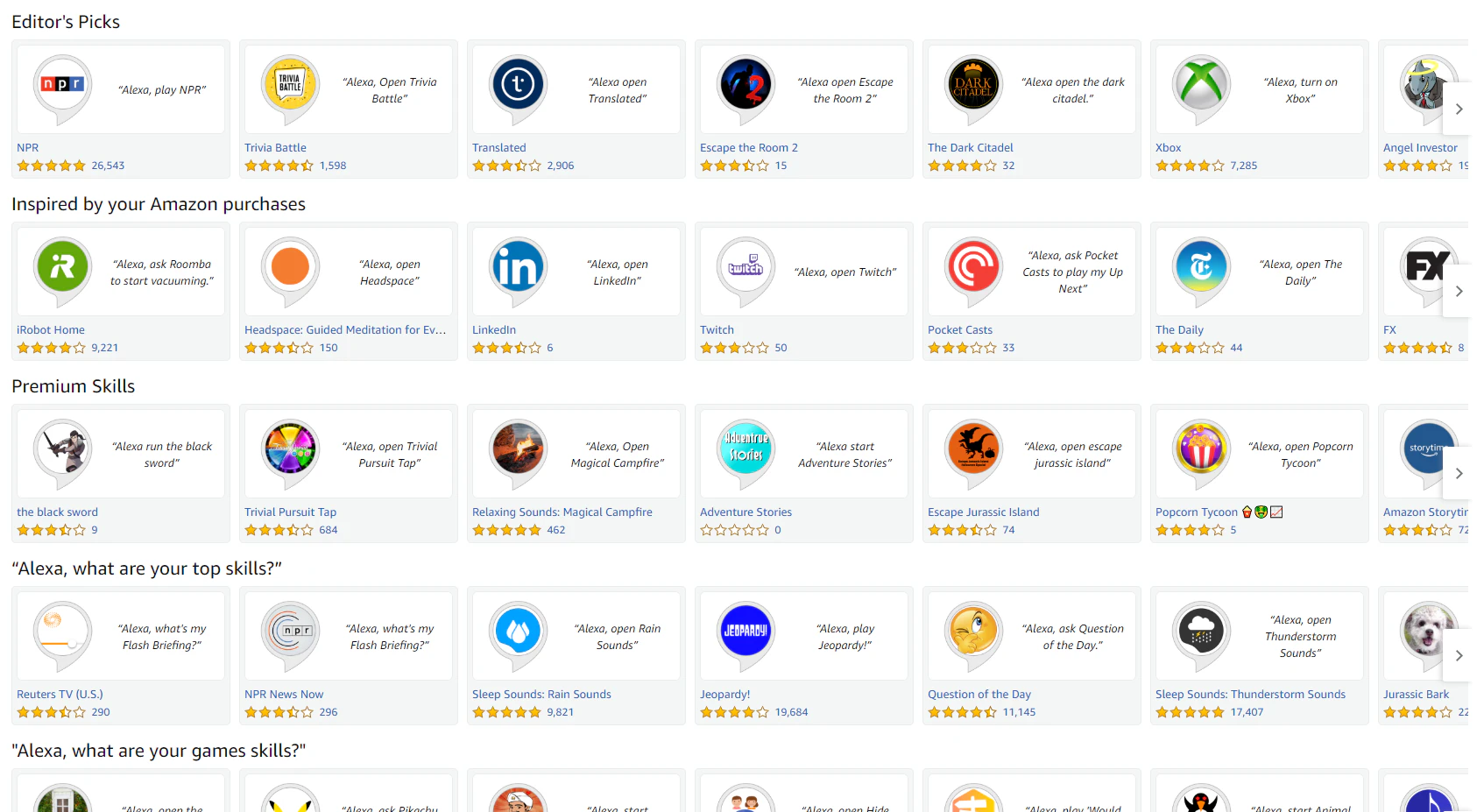Show more Inspired by your Amazon purchases skills

[1458, 291]
